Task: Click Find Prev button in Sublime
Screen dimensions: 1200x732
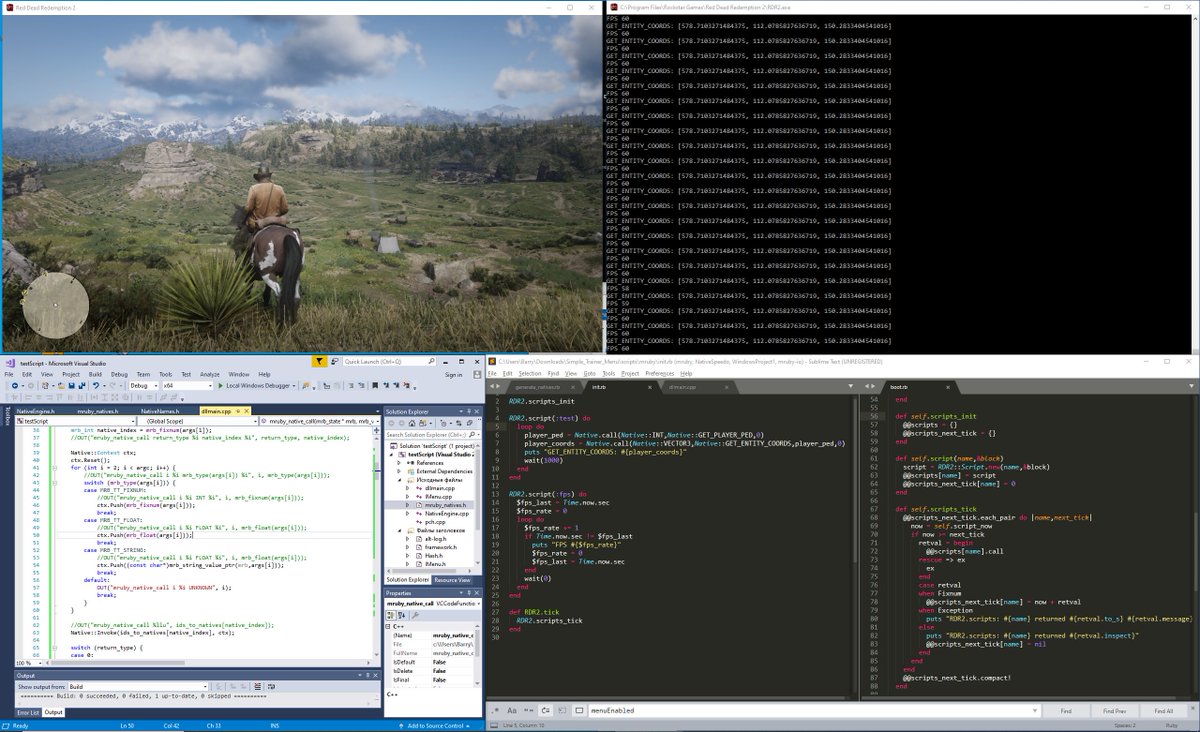Action: pos(1115,711)
